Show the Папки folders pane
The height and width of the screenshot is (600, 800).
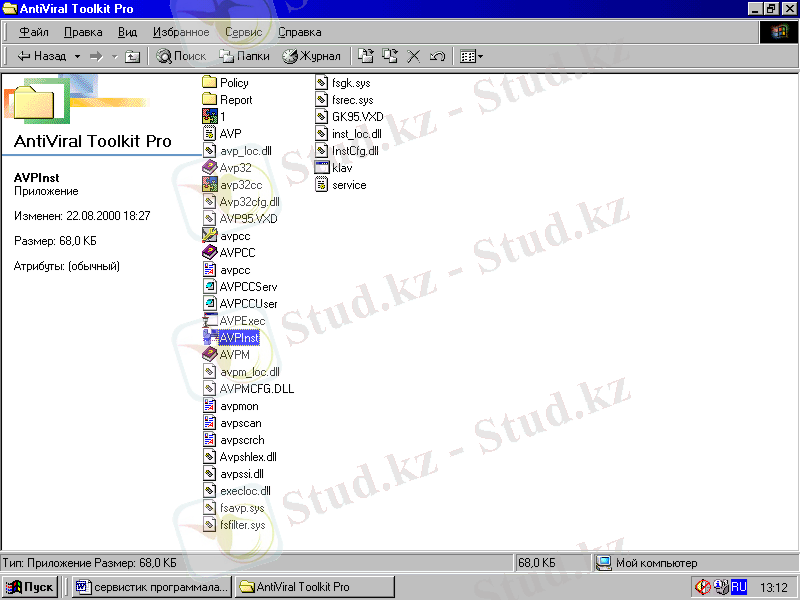pyautogui.click(x=244, y=56)
